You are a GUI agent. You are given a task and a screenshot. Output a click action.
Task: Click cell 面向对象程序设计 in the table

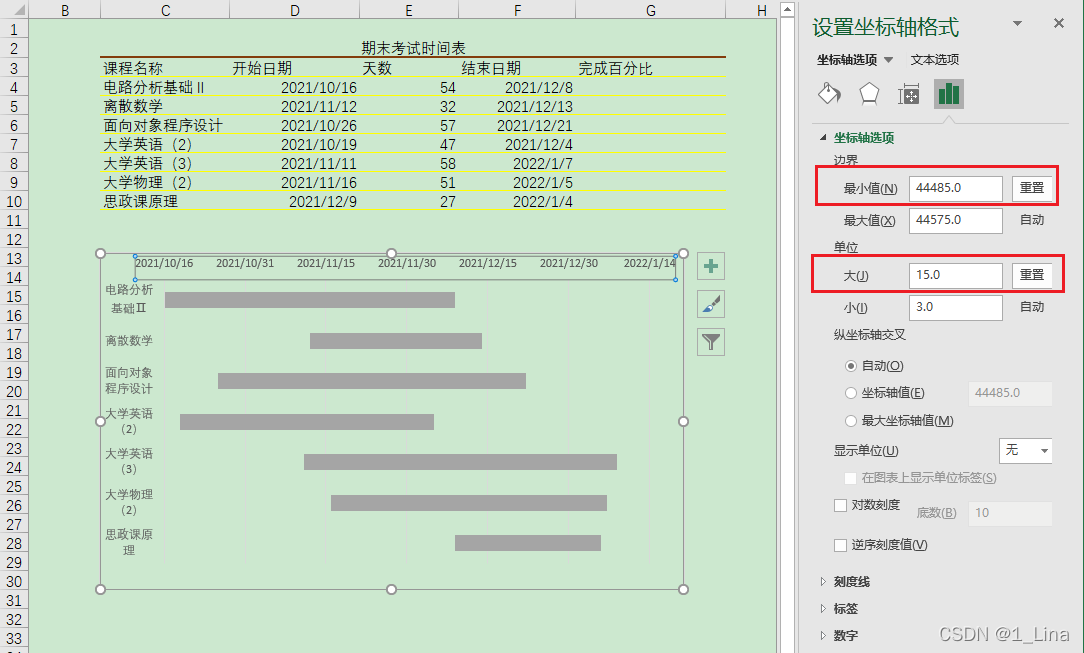click(x=163, y=126)
